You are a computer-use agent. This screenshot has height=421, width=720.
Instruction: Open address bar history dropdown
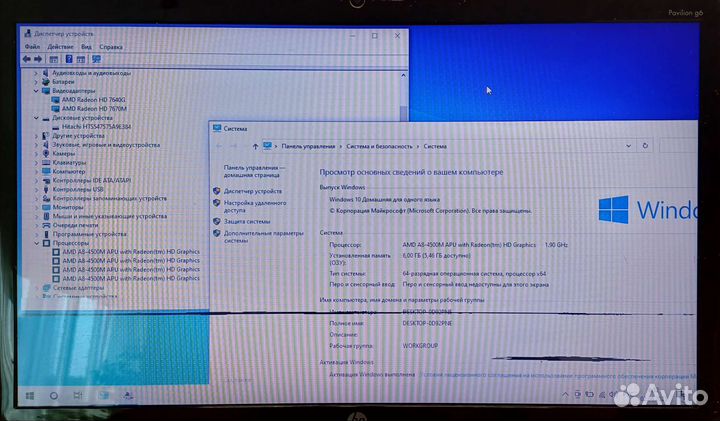point(628,146)
